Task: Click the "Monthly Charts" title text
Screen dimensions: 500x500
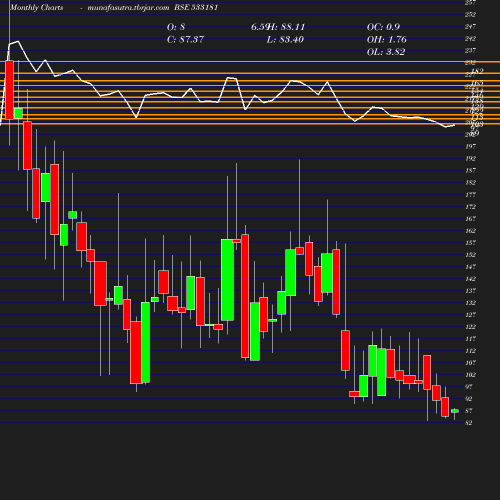Action: 37,8
